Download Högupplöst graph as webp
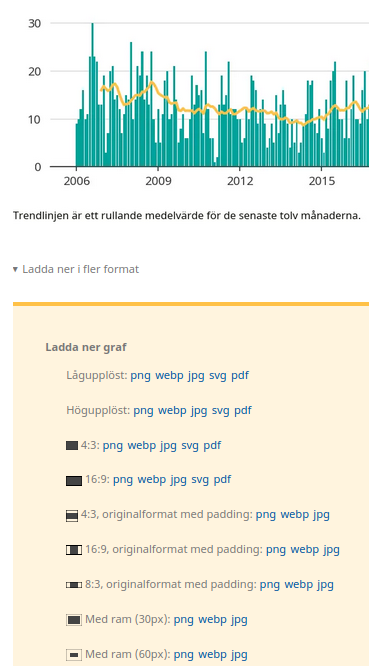This screenshot has height=666, width=369. pyautogui.click(x=172, y=411)
